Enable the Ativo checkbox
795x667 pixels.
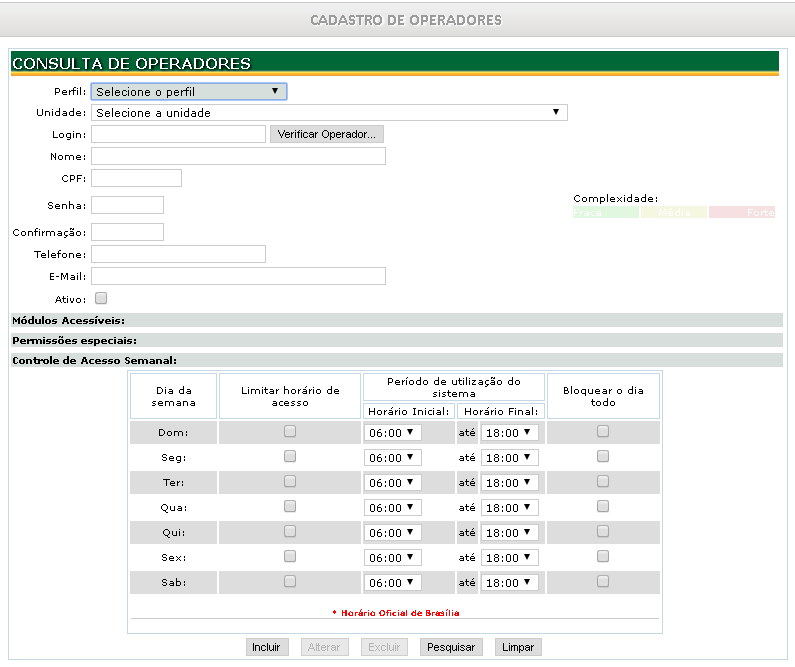click(x=101, y=298)
